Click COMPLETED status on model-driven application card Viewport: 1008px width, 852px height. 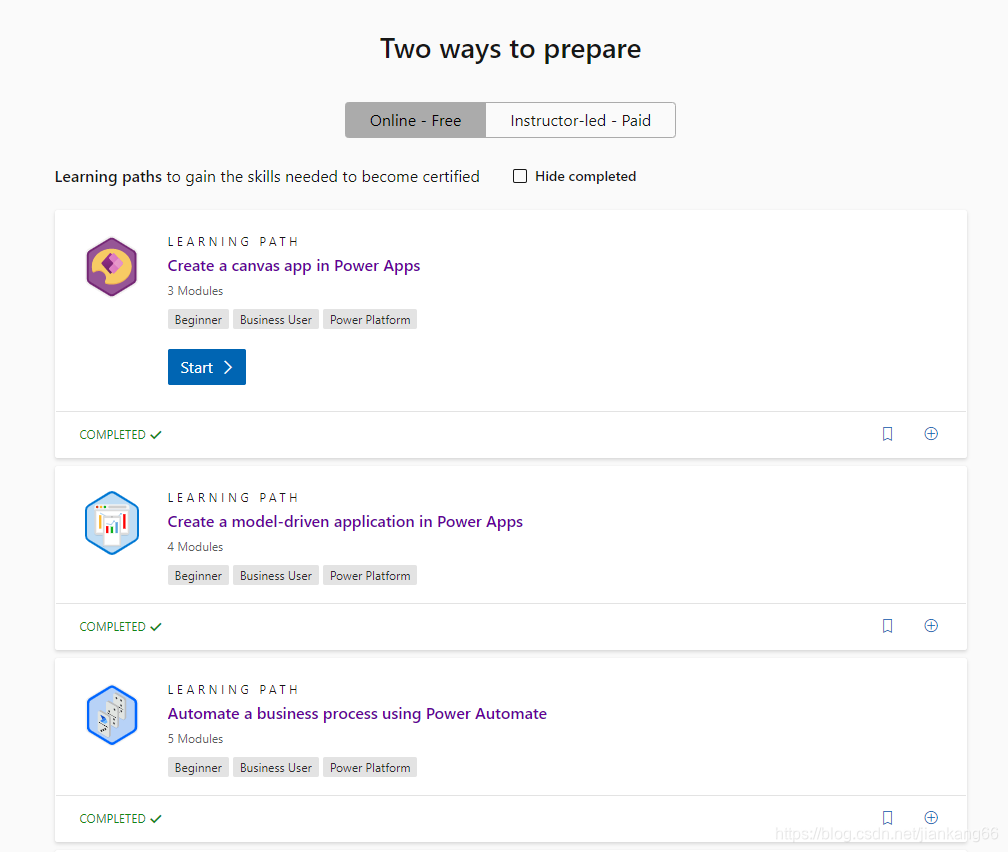120,626
